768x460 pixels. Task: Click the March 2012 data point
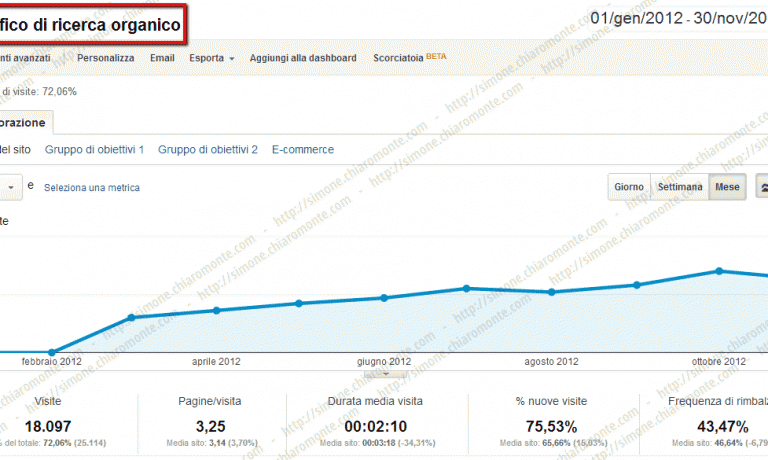[131, 317]
